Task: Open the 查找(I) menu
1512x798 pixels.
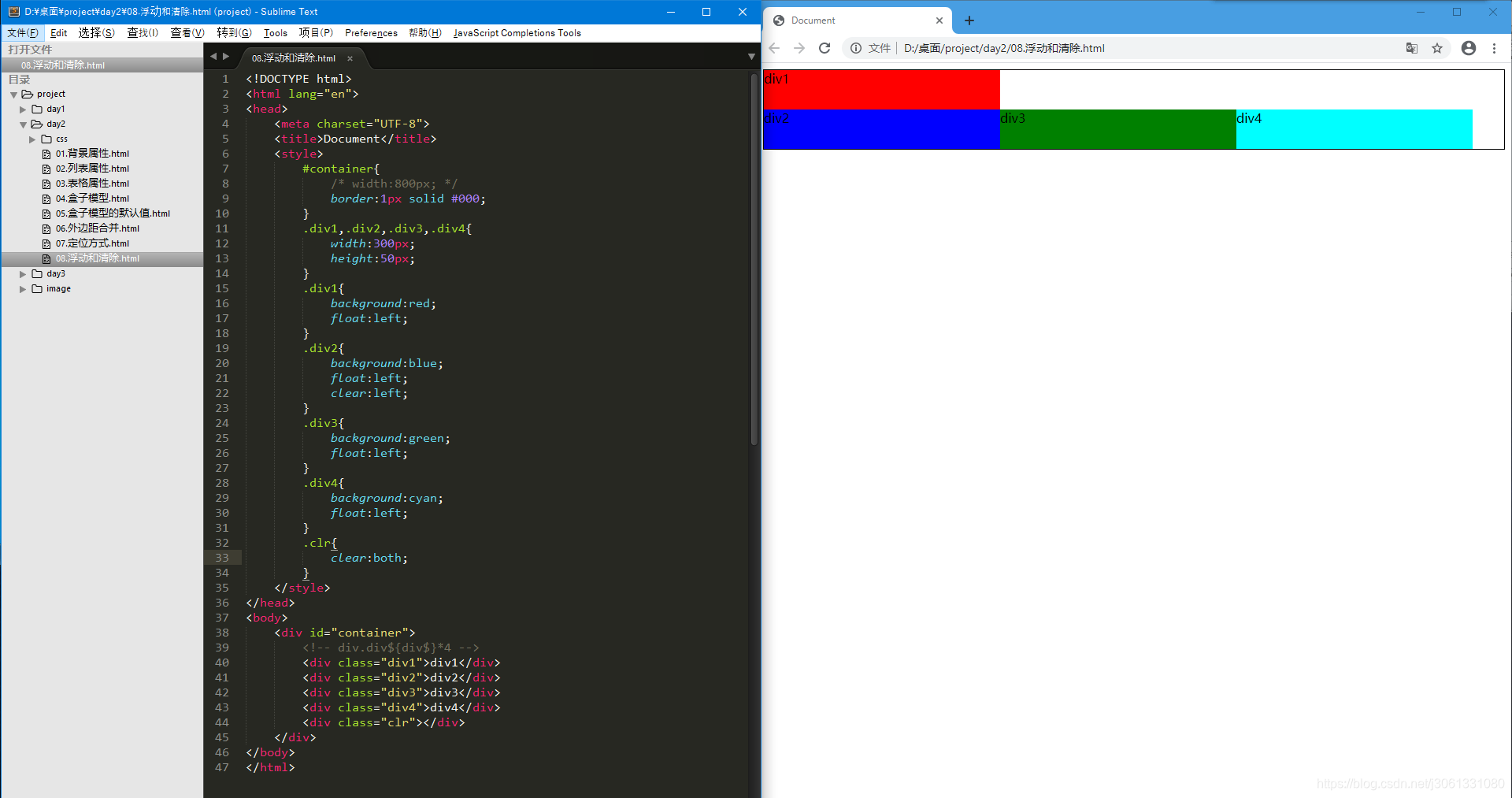Action: click(143, 33)
